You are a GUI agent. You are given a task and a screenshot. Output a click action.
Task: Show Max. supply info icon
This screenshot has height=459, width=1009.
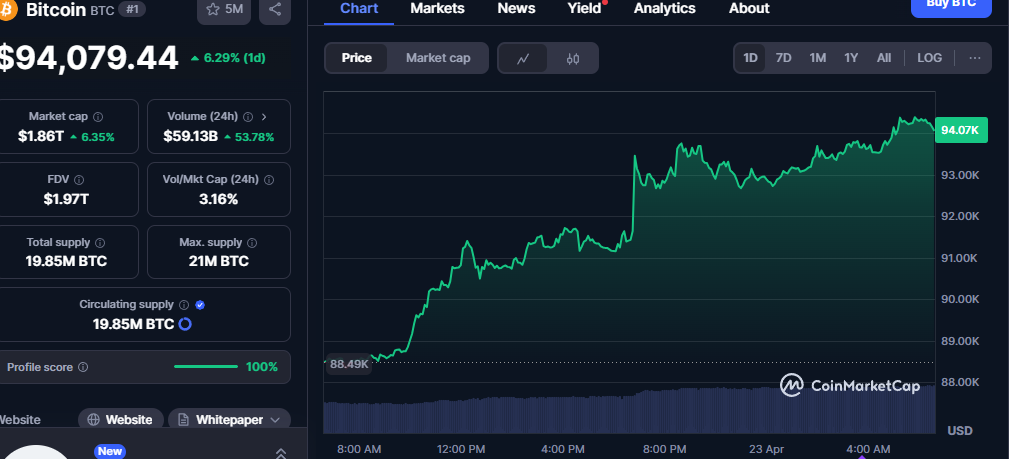(252, 243)
